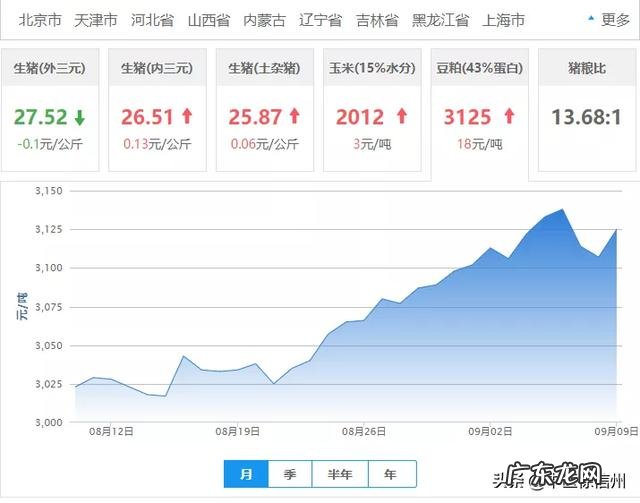
Task: Select the 北京市 region link
Action: [x=40, y=20]
